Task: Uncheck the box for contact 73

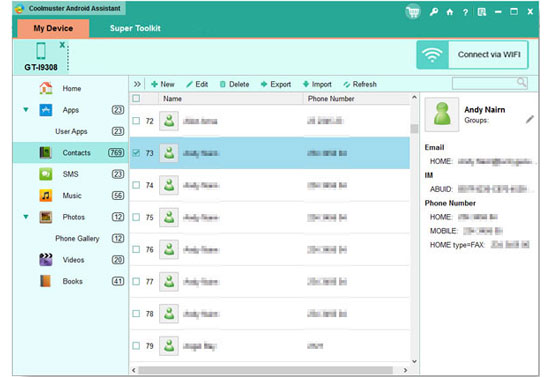Action: (136, 153)
